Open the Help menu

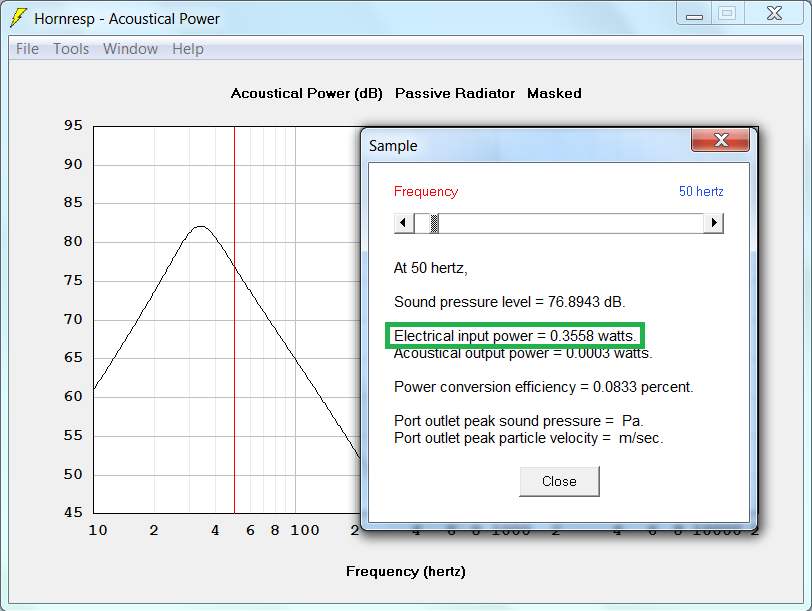188,49
